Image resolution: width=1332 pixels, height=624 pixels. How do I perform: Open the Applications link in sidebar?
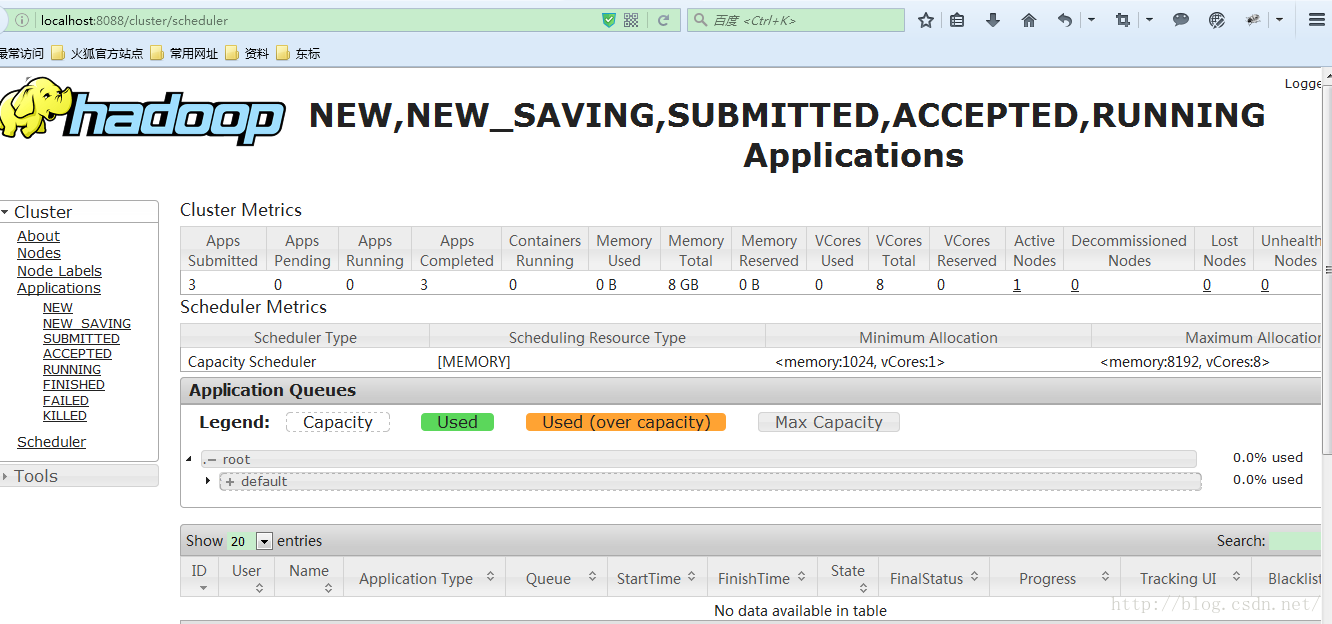(x=59, y=288)
